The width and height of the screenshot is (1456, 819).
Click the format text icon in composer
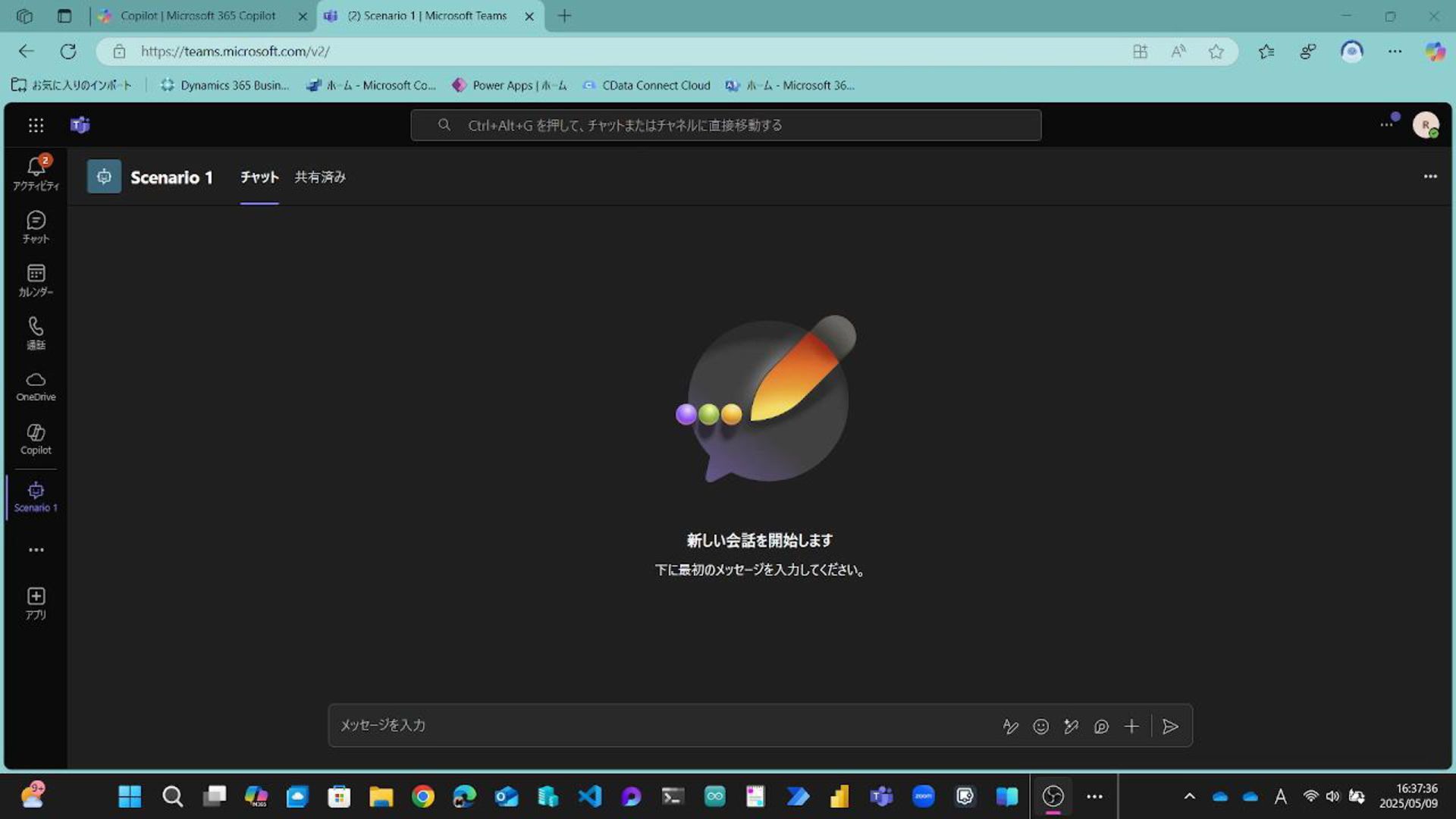1010,726
